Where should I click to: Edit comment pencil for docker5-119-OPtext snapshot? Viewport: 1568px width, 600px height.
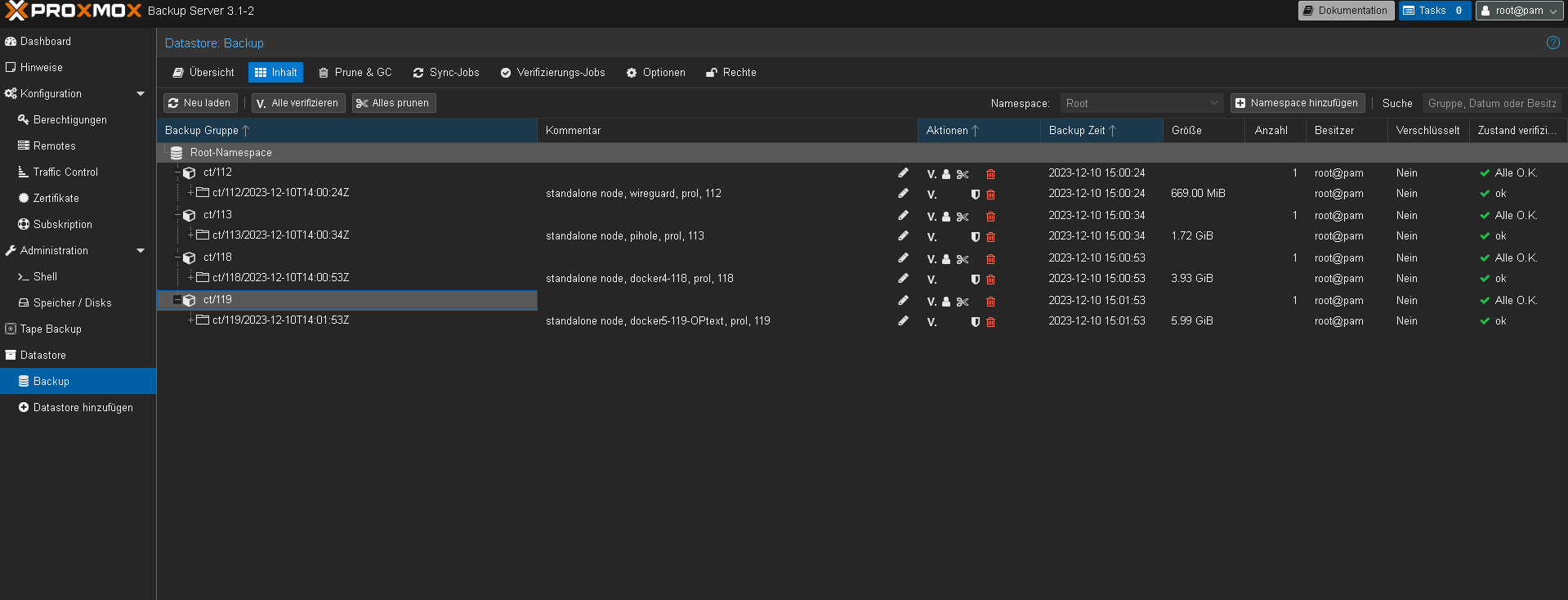[x=903, y=321]
